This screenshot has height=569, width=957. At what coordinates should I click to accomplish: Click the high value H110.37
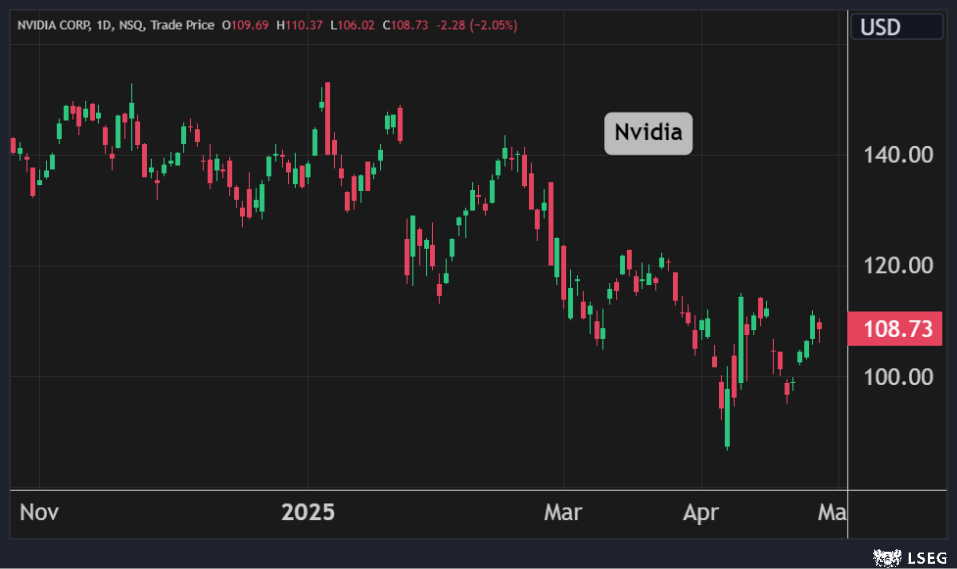pyautogui.click(x=299, y=25)
